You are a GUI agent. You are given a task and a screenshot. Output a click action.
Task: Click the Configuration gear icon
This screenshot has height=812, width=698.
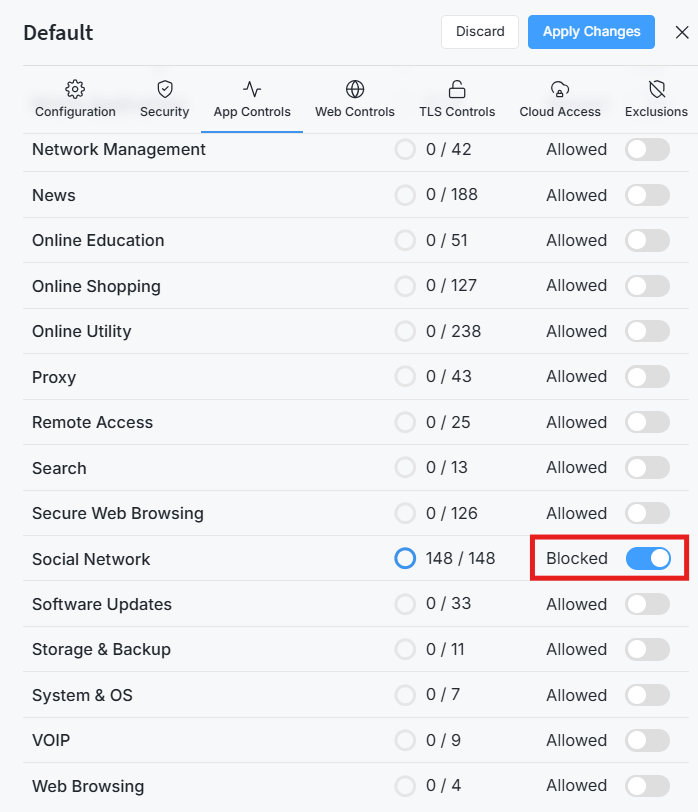point(75,89)
